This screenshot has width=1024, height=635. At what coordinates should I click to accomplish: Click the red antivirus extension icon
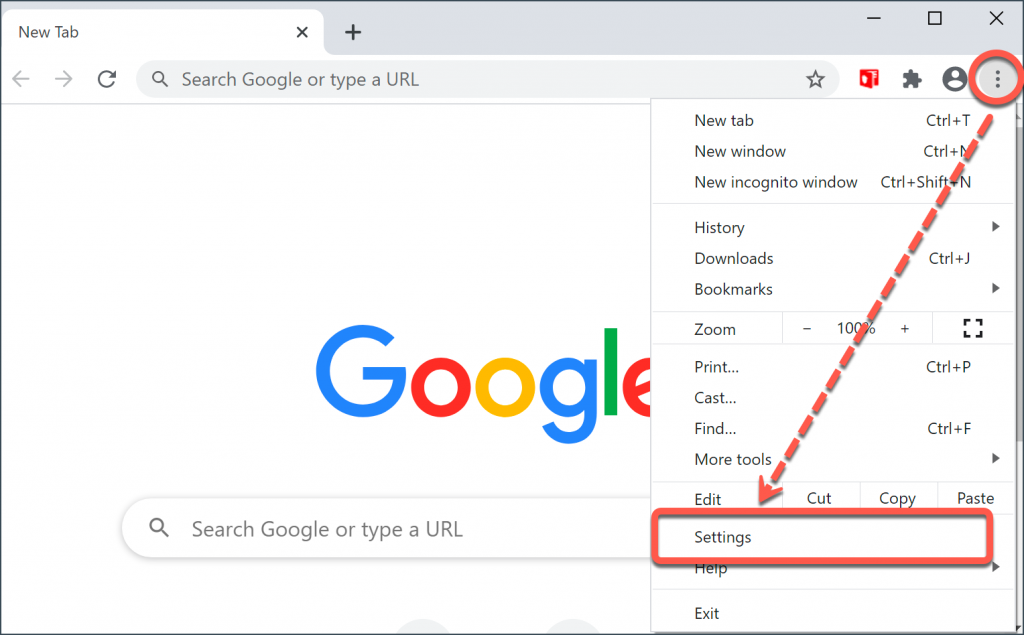pyautogui.click(x=868, y=78)
